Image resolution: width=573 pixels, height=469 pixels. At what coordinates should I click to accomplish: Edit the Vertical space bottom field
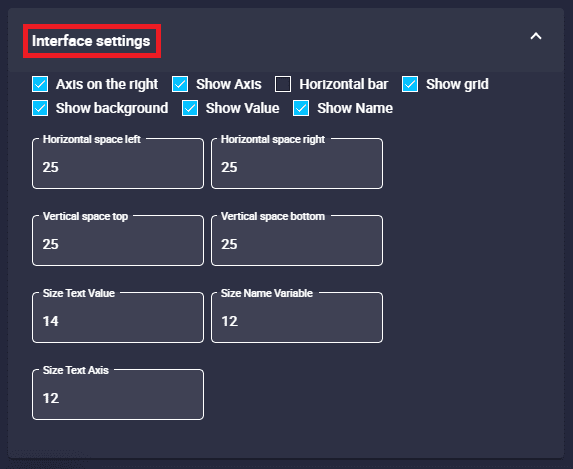click(x=297, y=241)
